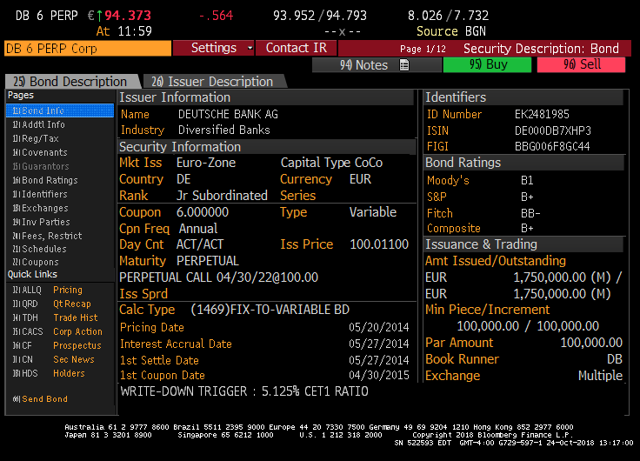Open the Notes button
640x461 pixels.
pos(376,65)
